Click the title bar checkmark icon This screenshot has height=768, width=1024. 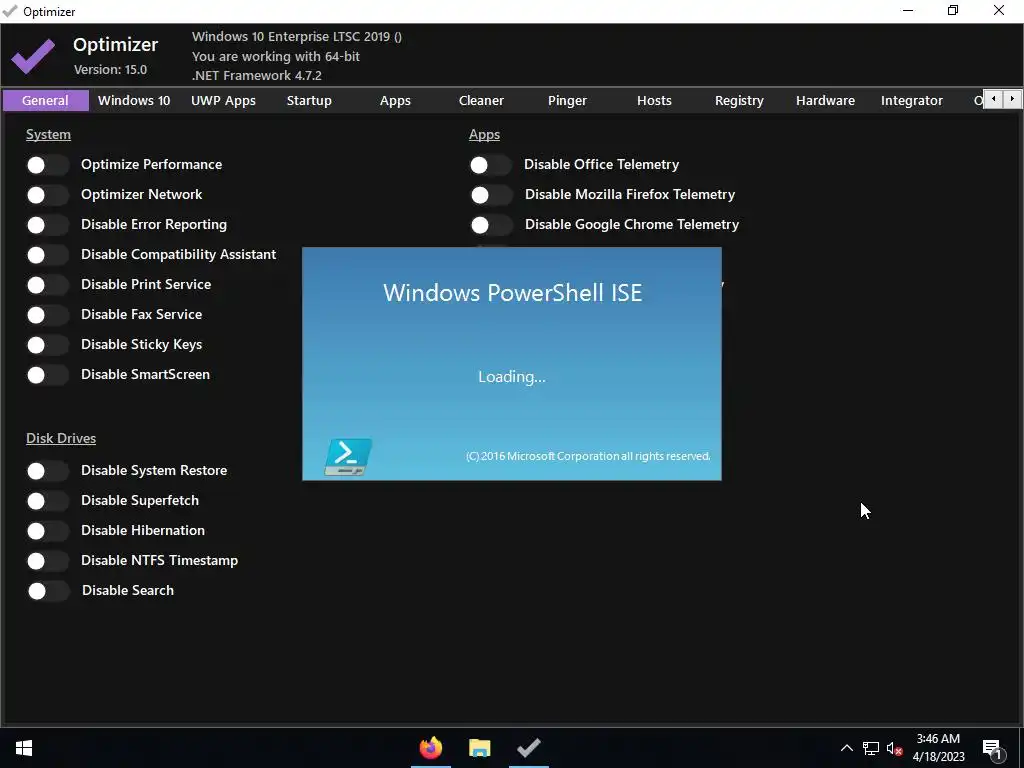[10, 11]
